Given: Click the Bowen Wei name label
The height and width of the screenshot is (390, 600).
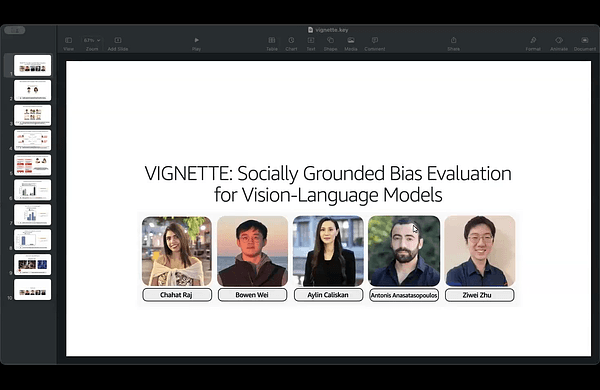Looking at the screenshot, I should tap(253, 295).
